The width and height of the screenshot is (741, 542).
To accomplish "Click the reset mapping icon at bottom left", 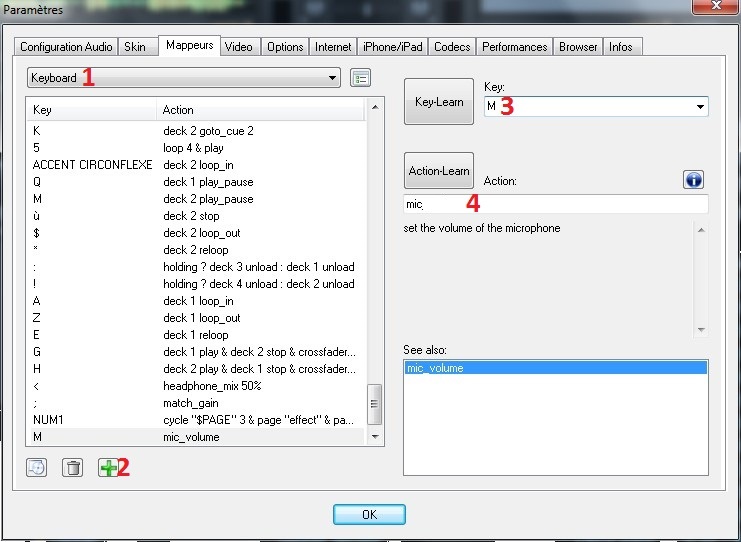I will 37,467.
